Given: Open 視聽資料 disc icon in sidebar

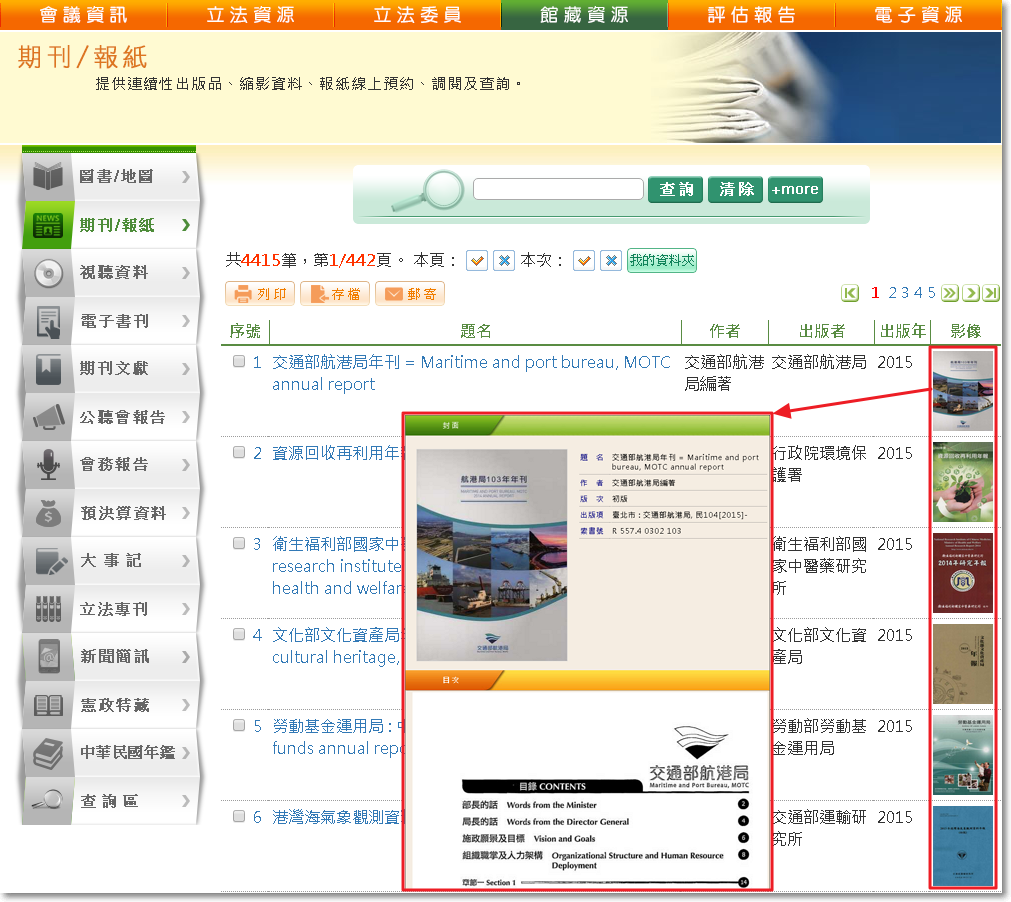Looking at the screenshot, I should pyautogui.click(x=48, y=273).
